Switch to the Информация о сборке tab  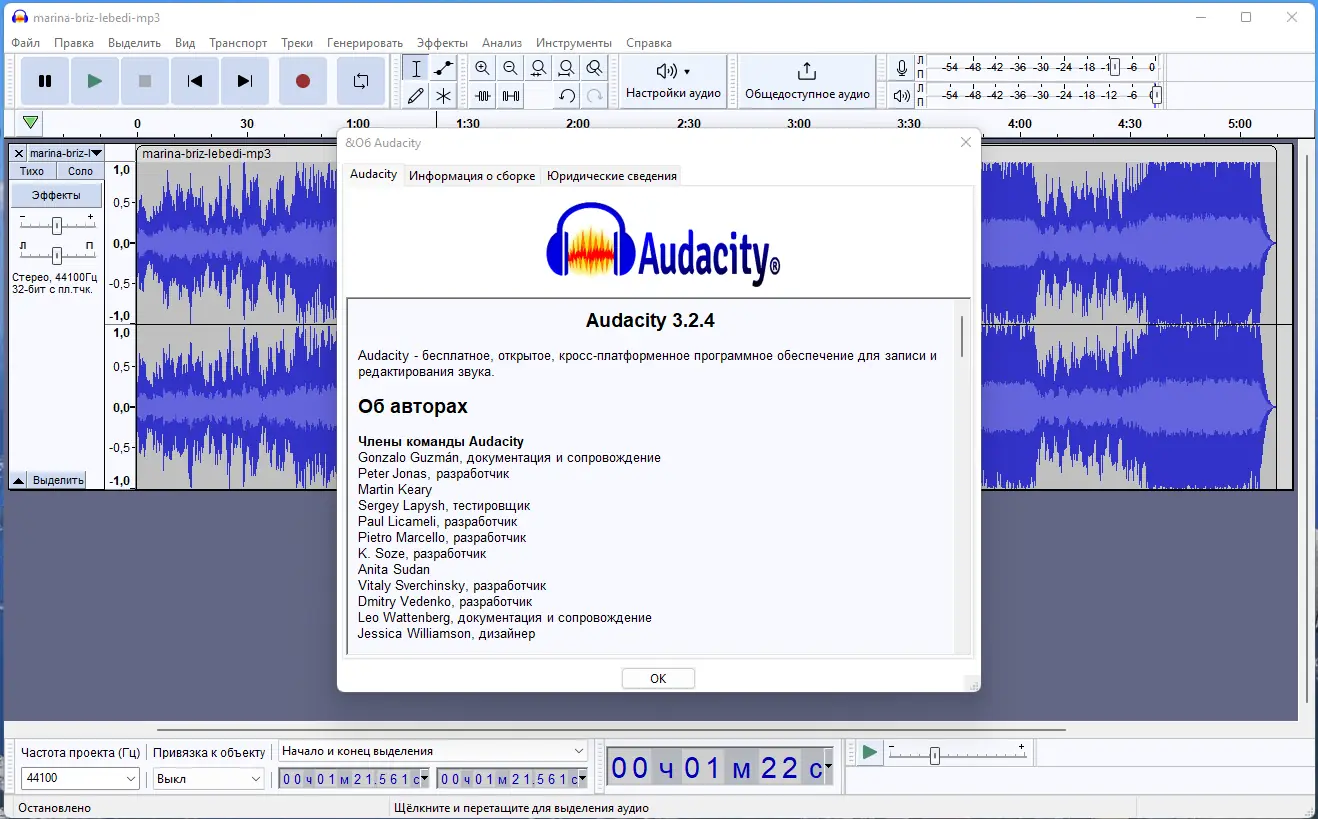472,175
